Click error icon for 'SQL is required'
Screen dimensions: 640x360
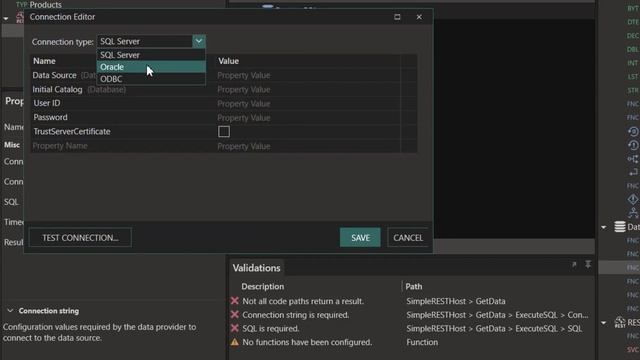[x=235, y=328]
